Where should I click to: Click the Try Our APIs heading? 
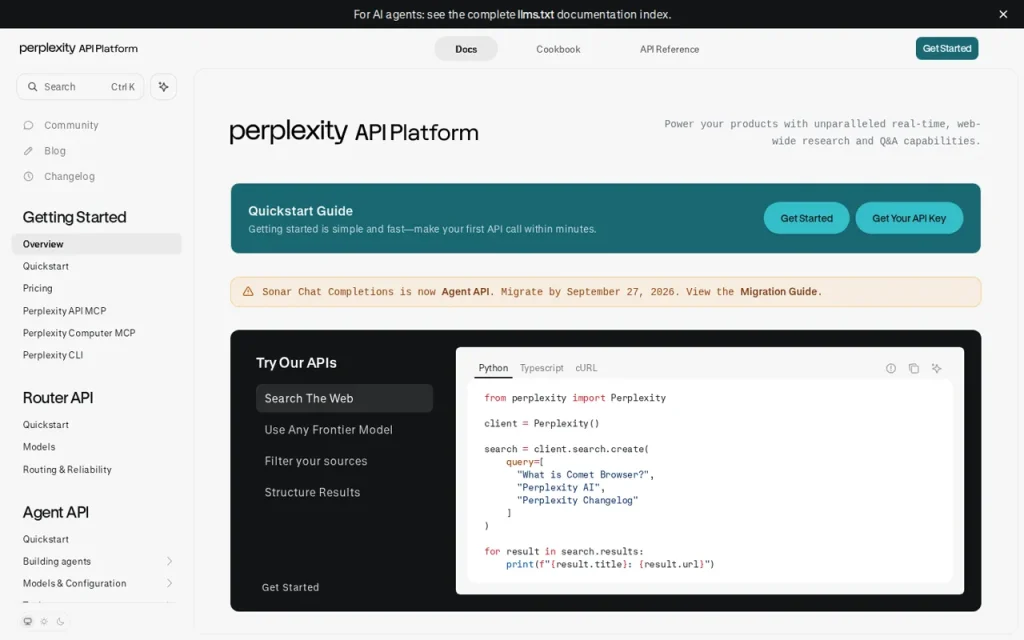[x=296, y=363]
